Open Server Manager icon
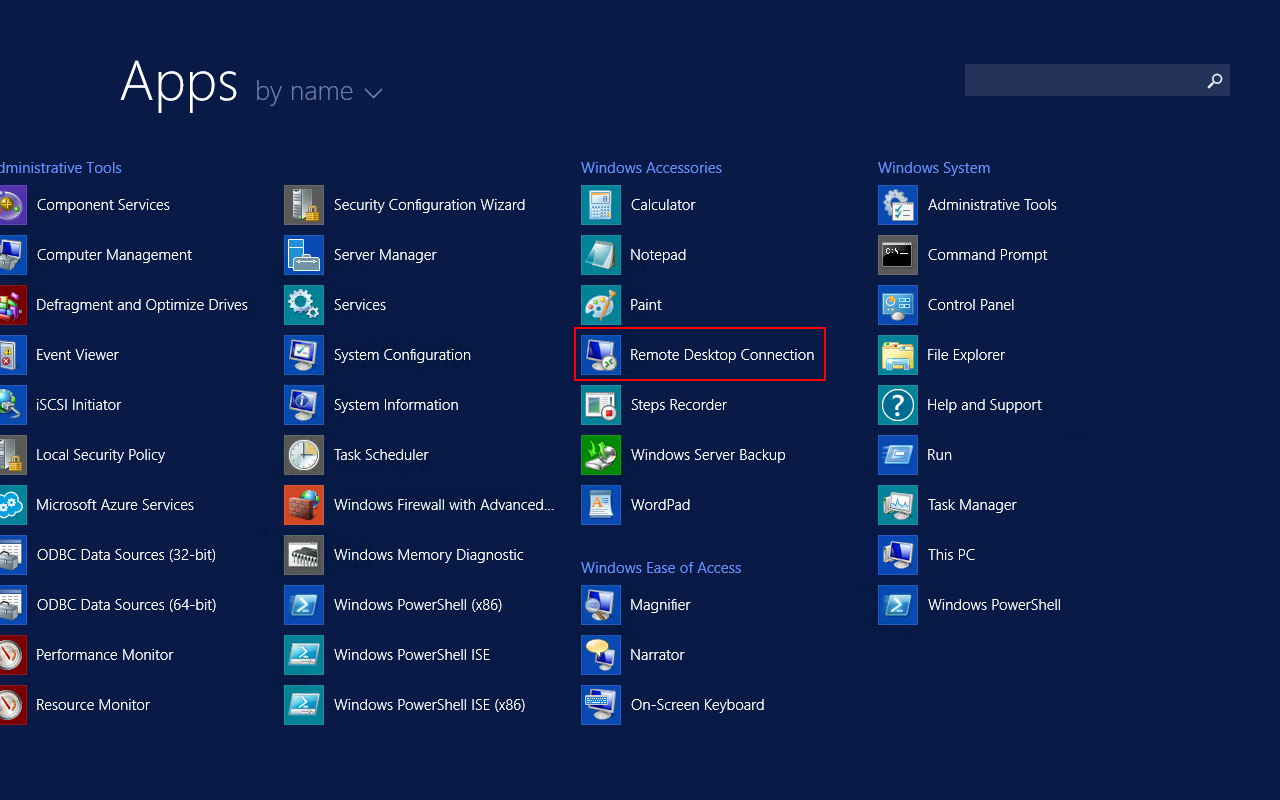1280x800 pixels. pos(304,255)
